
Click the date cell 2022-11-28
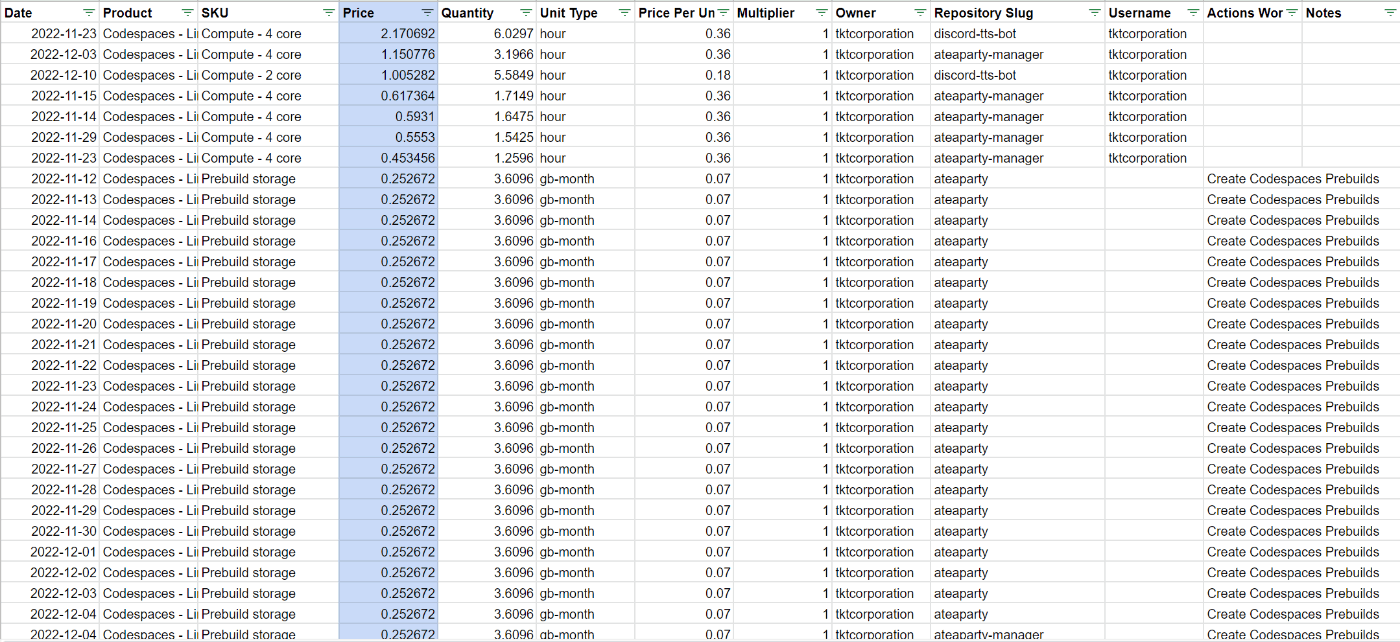[50, 490]
